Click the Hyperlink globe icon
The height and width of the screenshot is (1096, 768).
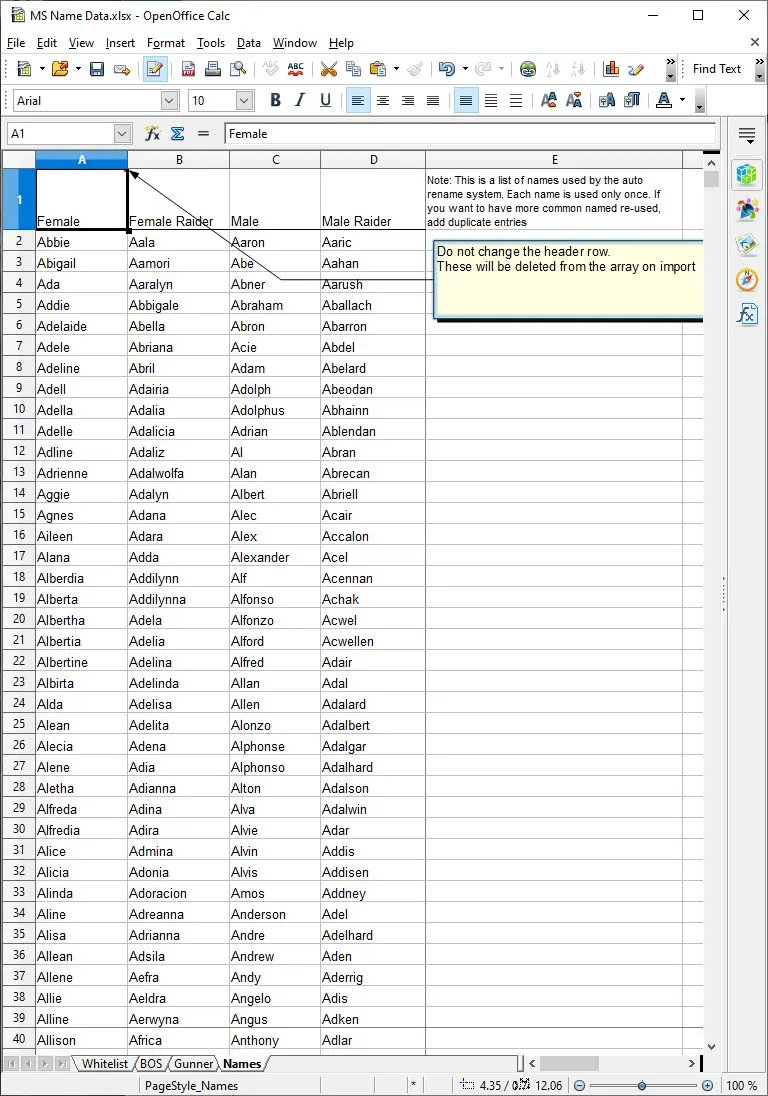click(528, 68)
